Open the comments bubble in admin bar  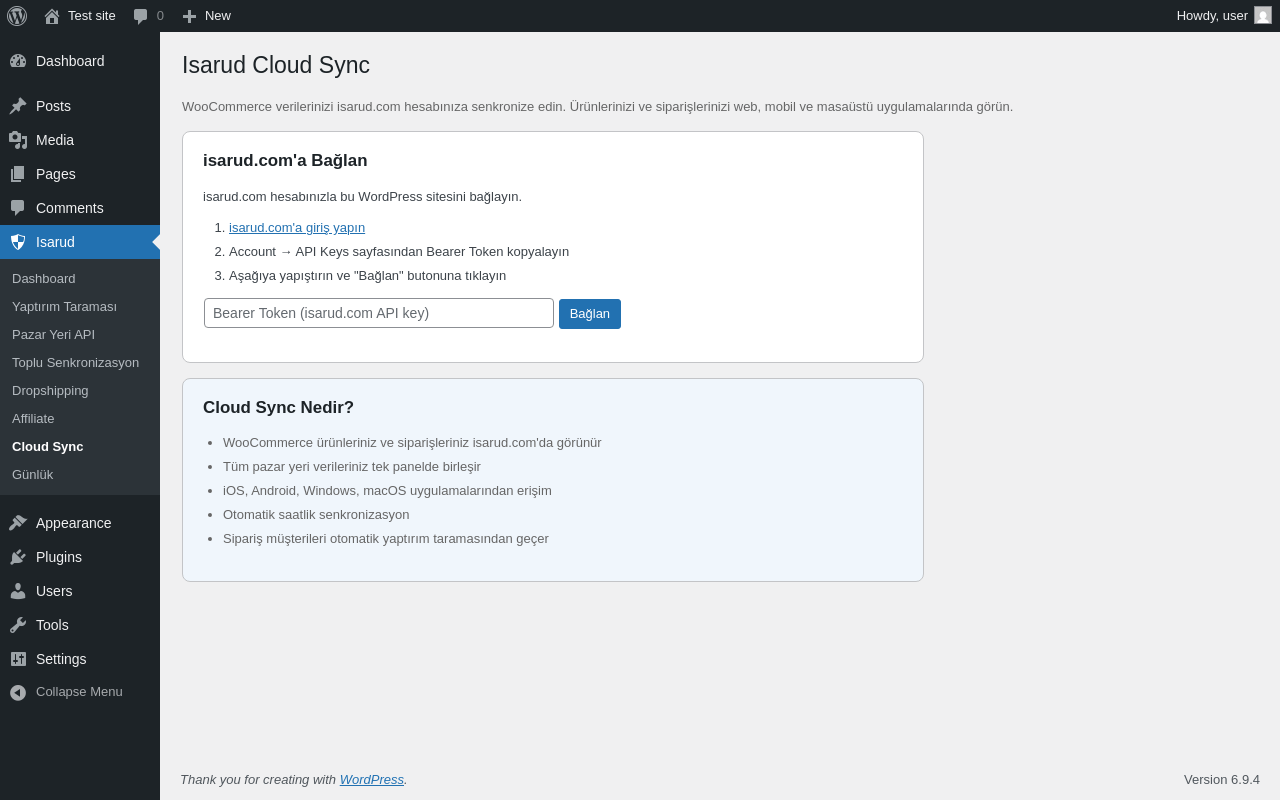click(x=141, y=16)
